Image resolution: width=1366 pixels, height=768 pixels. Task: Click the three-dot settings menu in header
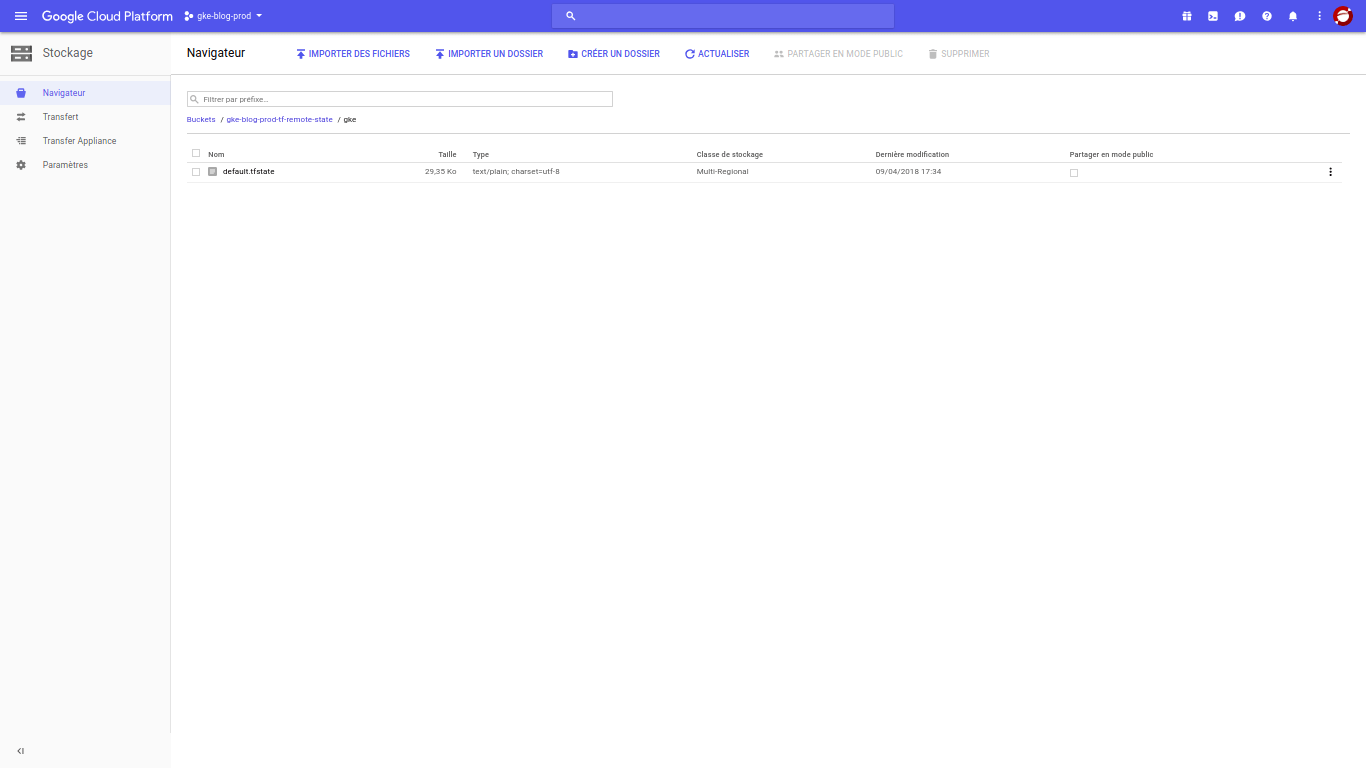point(1319,16)
